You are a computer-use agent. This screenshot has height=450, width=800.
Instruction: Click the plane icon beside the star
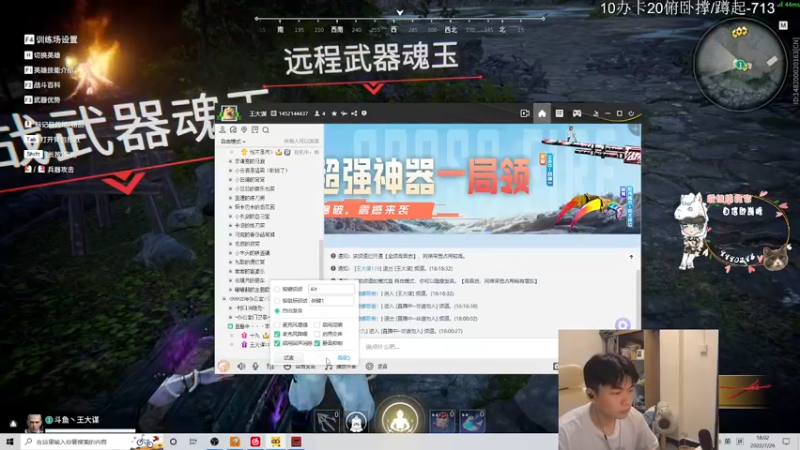pos(344,113)
